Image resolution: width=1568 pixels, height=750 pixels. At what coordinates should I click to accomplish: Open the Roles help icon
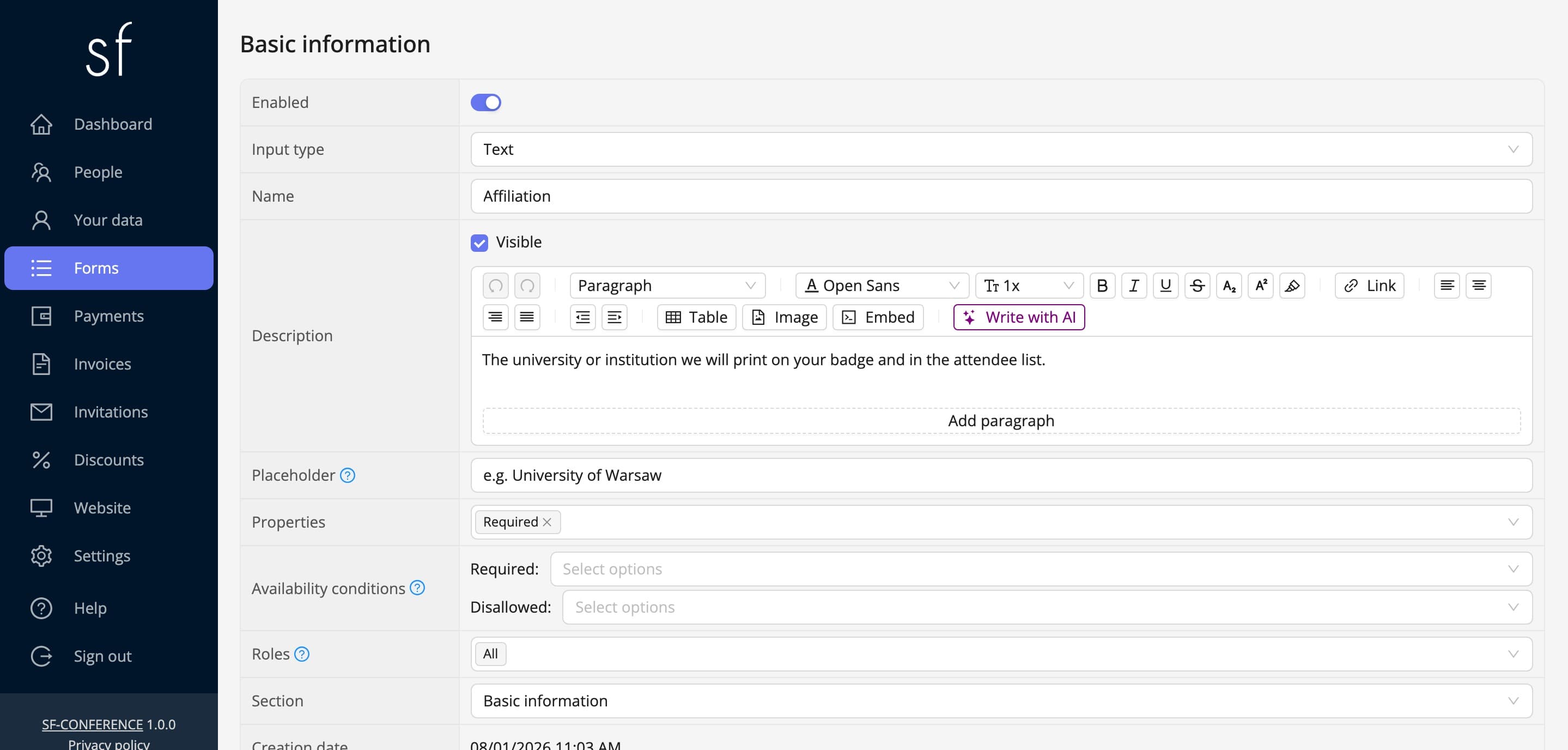pos(301,655)
